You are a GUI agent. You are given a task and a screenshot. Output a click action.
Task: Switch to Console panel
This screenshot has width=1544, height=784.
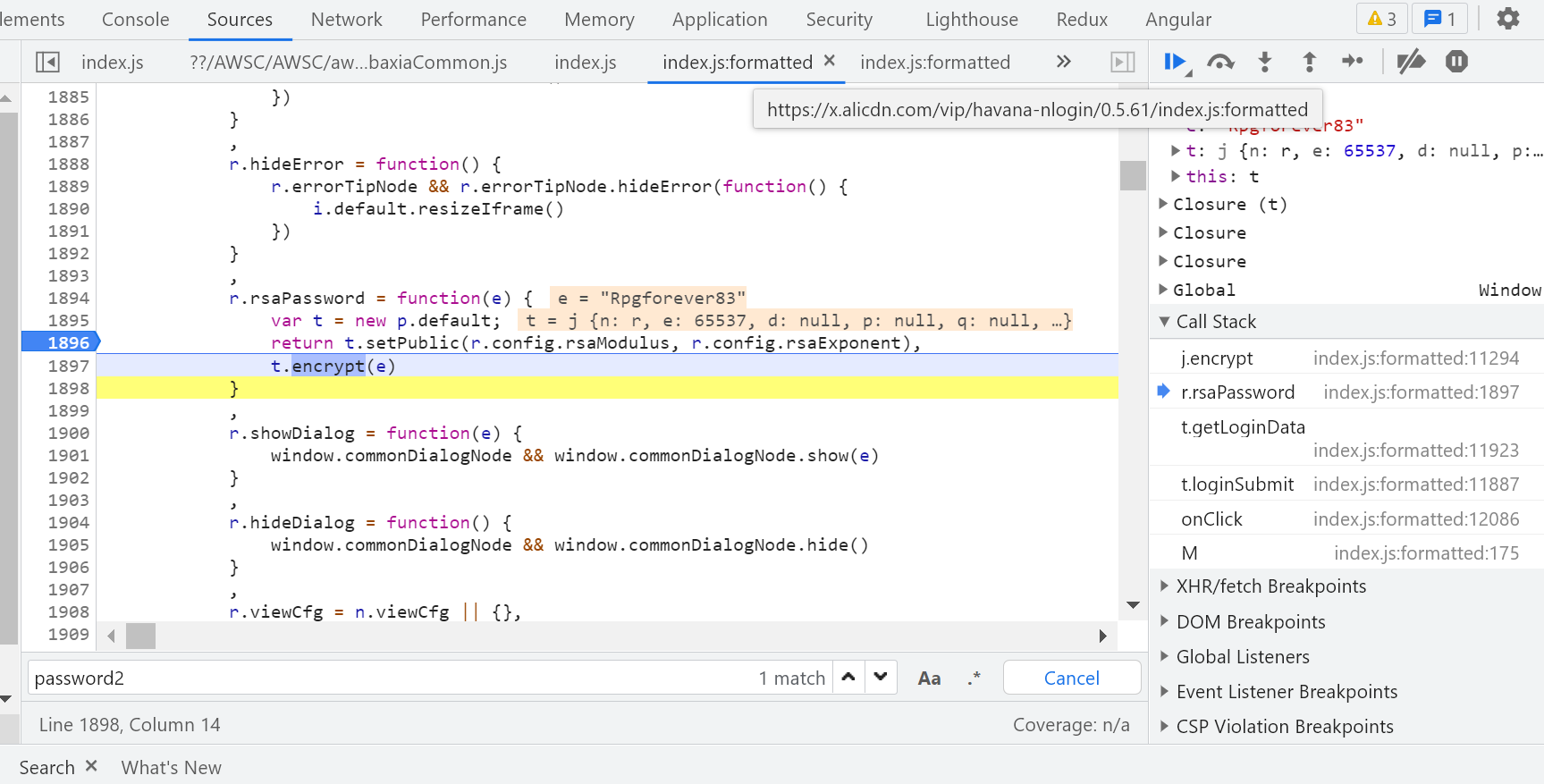(x=135, y=20)
